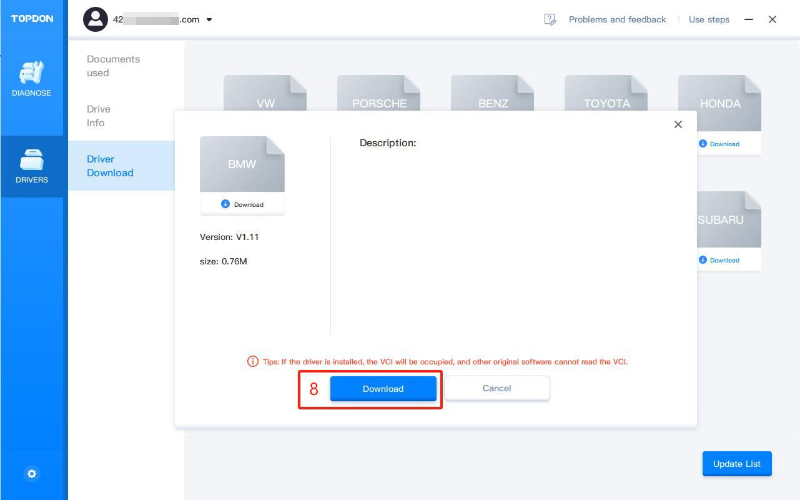The height and width of the screenshot is (500, 800).
Task: Select the Driver Download tab
Action: pos(109,166)
